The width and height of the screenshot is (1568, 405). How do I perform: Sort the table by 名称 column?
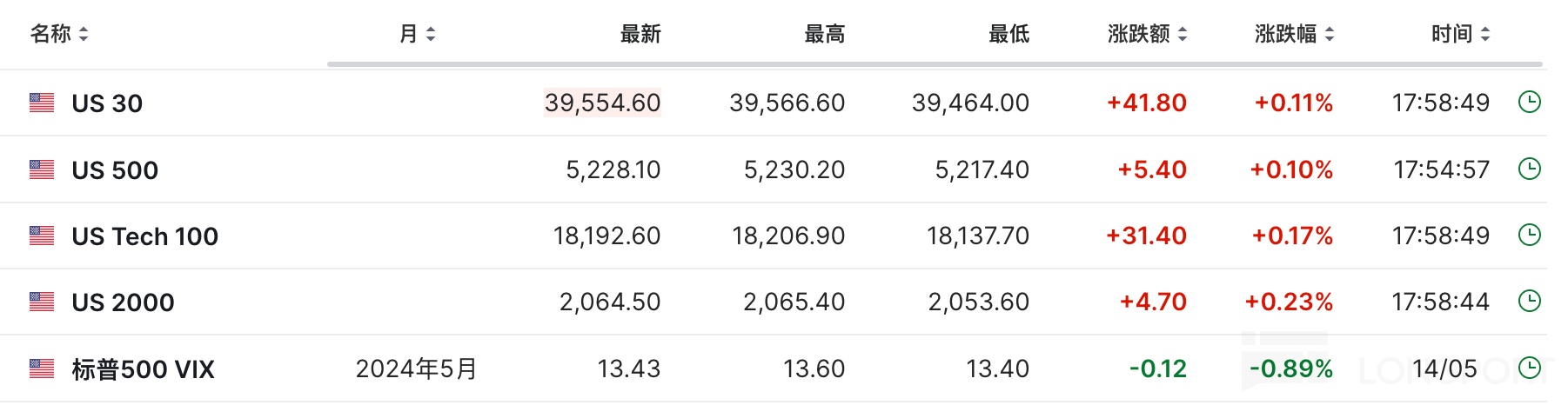[x=59, y=34]
